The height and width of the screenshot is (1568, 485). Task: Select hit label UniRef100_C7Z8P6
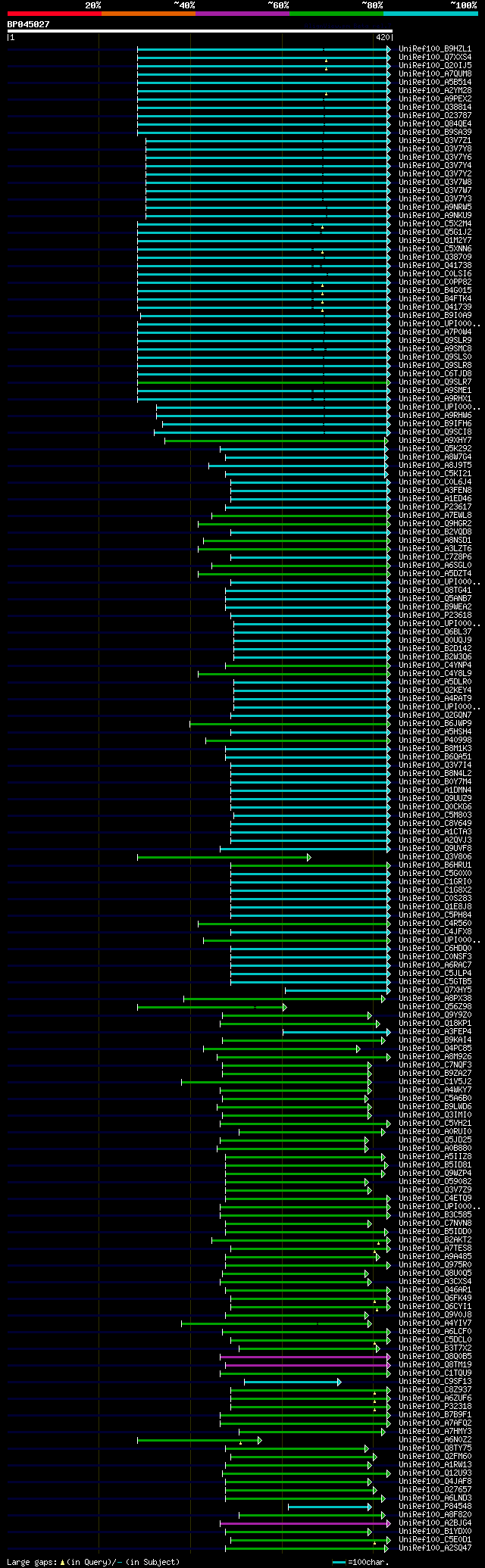[x=435, y=556]
